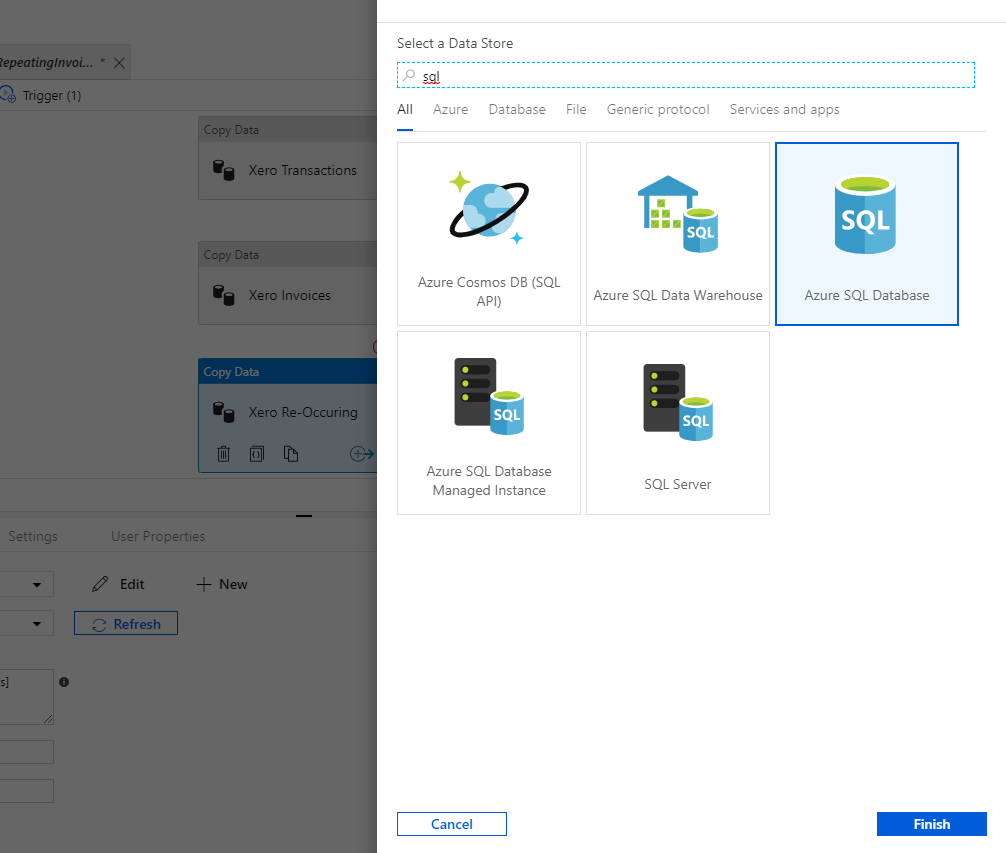This screenshot has height=853, width=1006.
Task: Click the plus icon beside New
Action: (x=203, y=584)
